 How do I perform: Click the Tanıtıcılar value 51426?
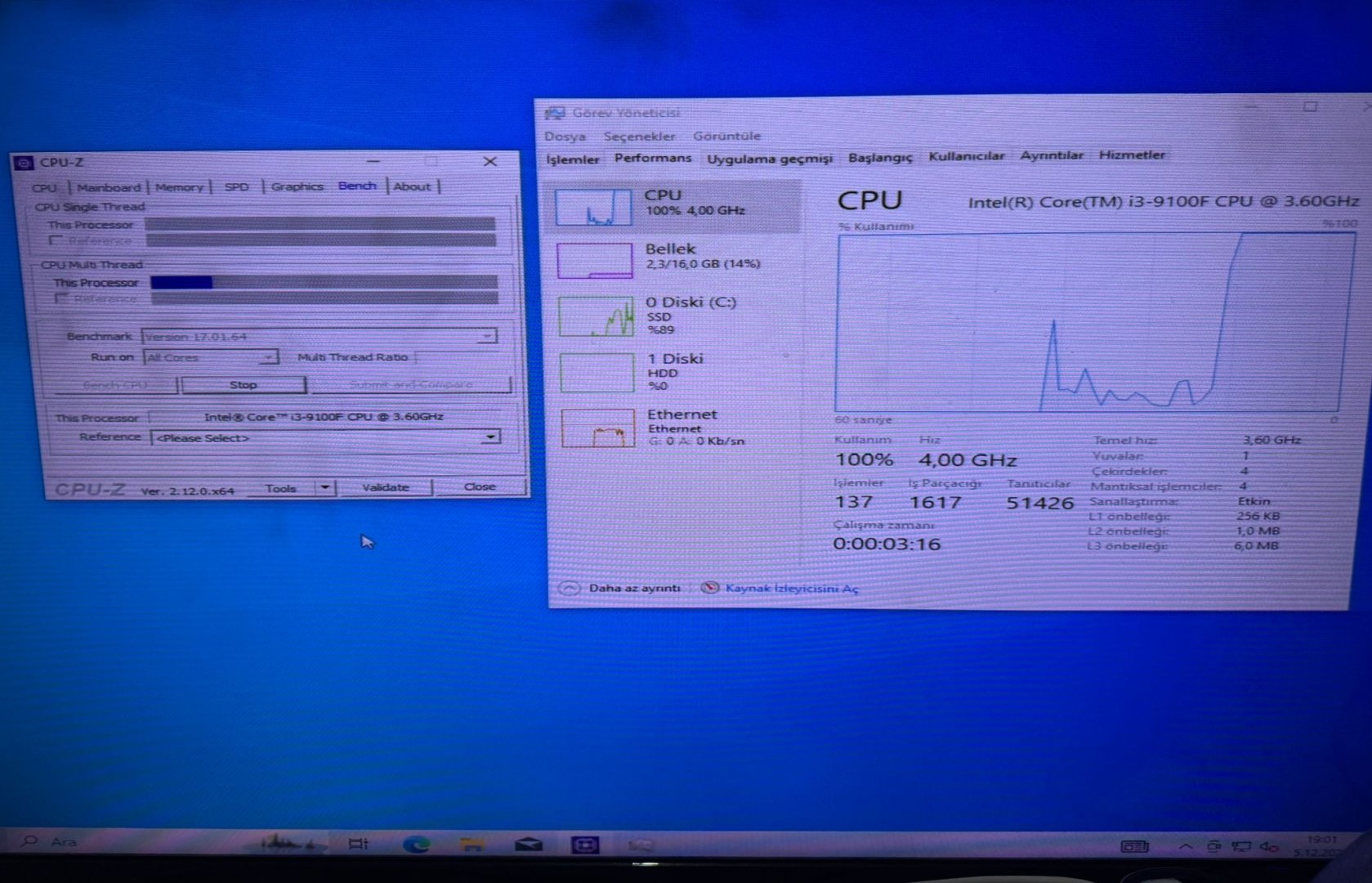tap(1040, 503)
